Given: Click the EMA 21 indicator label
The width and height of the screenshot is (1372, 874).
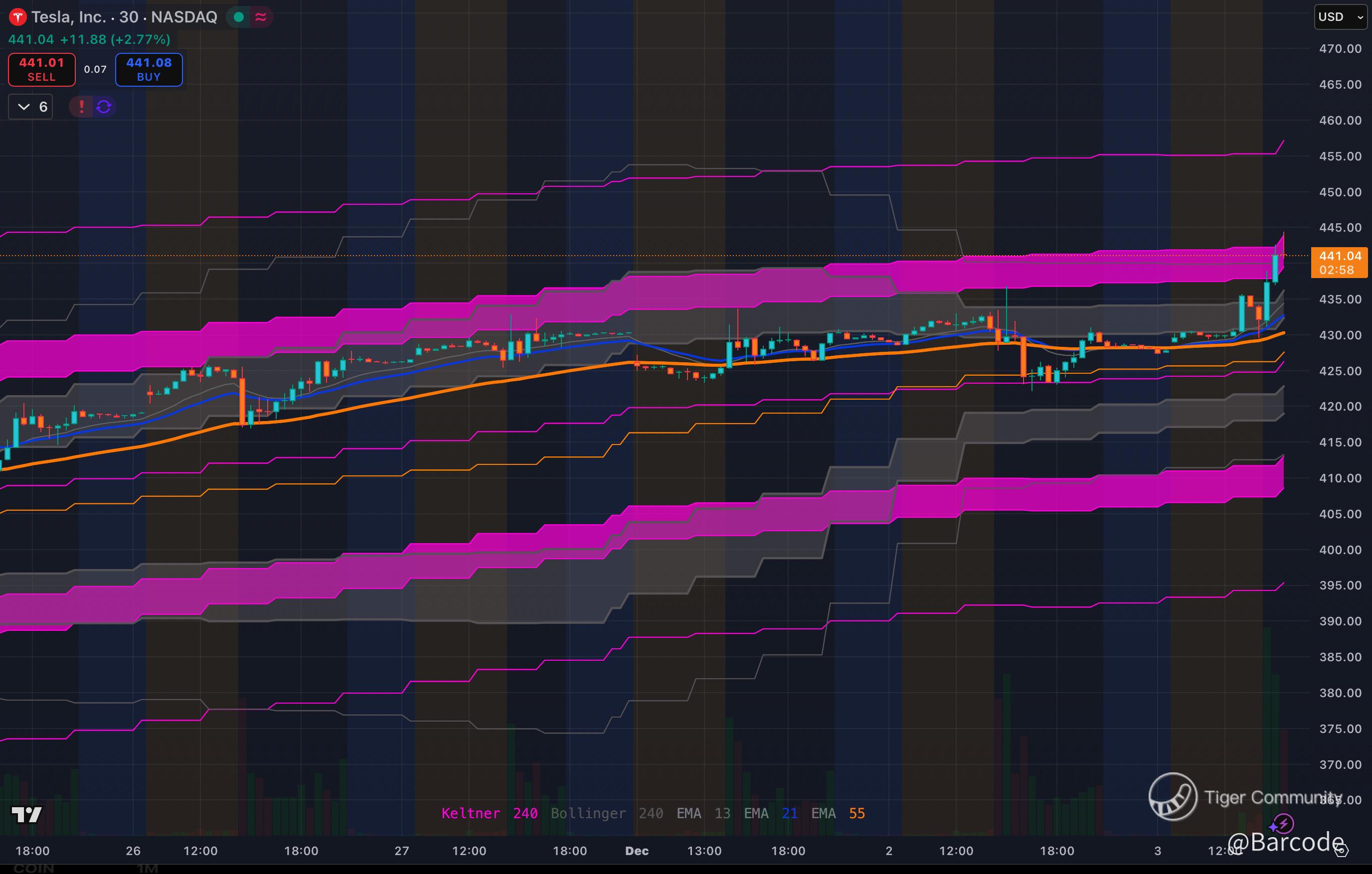Looking at the screenshot, I should pos(770,813).
